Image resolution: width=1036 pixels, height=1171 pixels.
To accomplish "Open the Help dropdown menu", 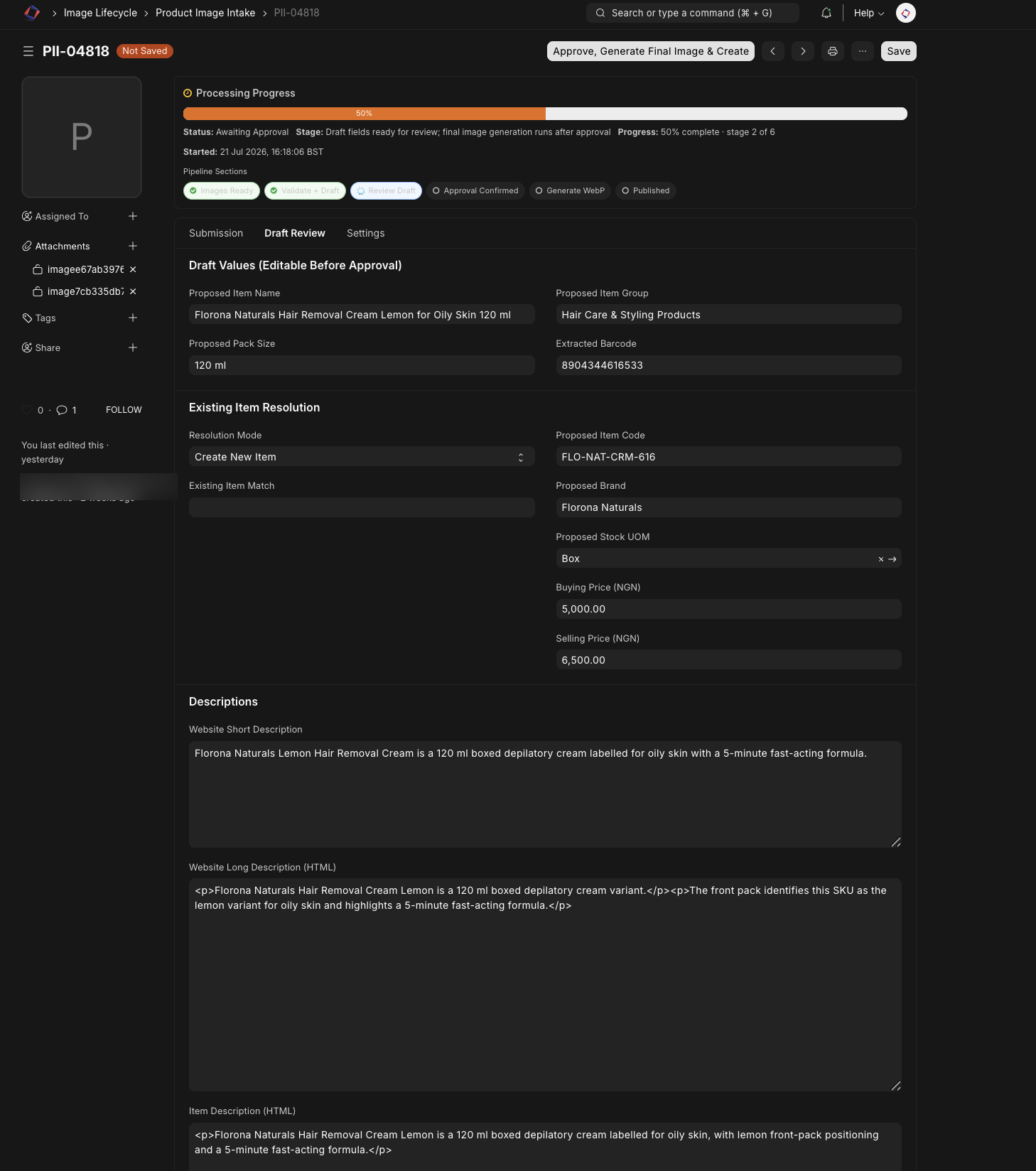I will click(x=869, y=13).
